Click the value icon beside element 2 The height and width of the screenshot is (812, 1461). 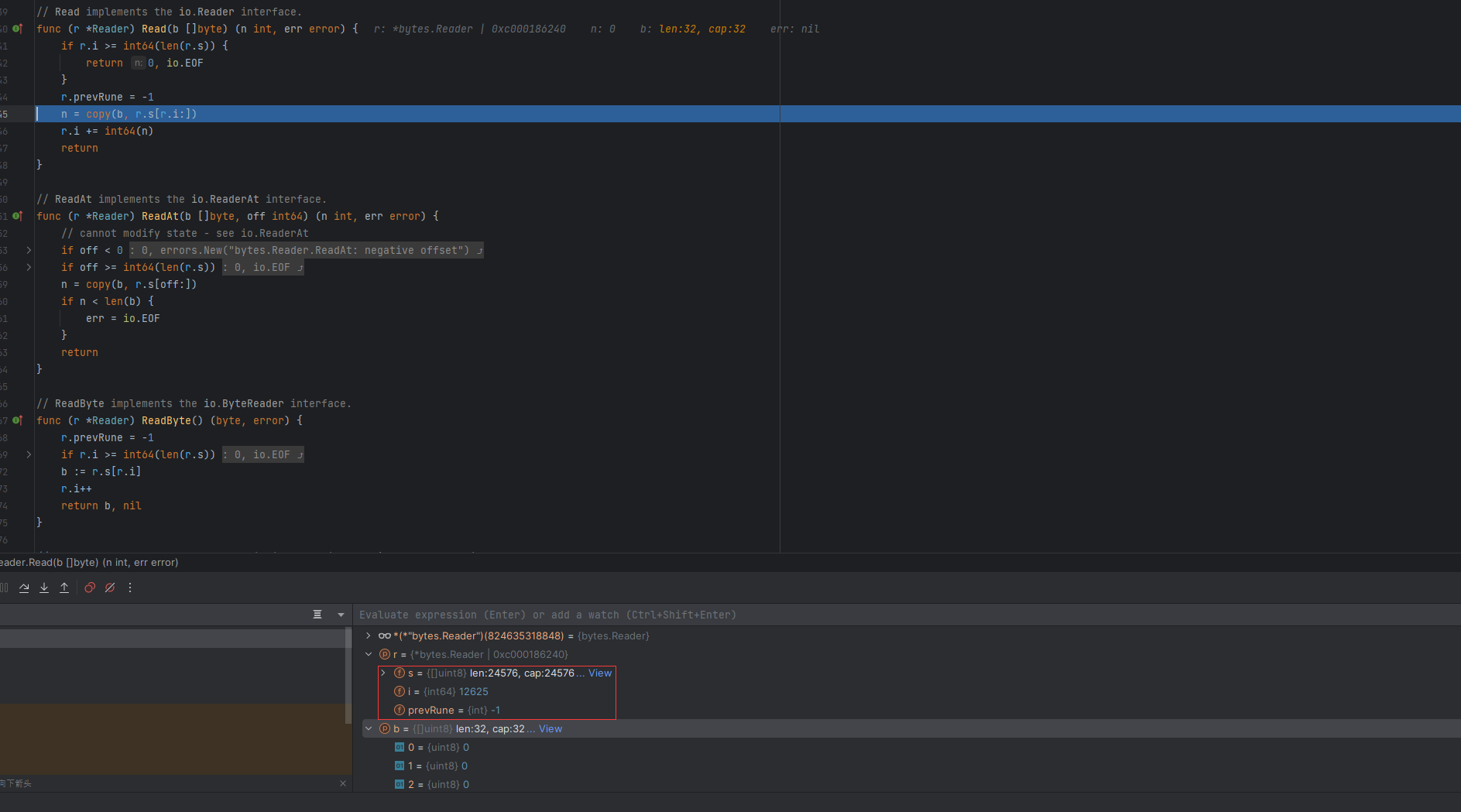point(400,784)
